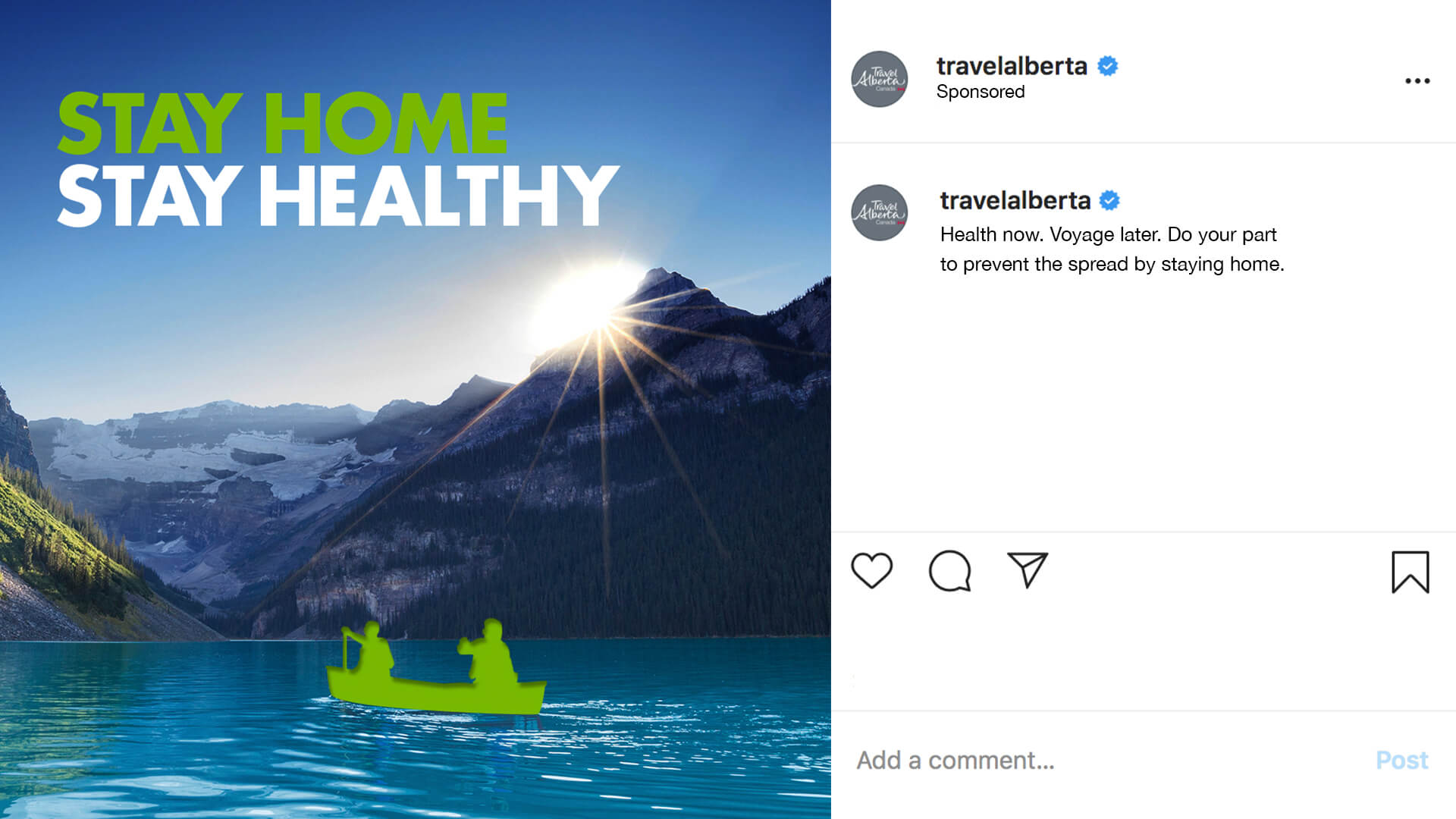1456x819 pixels.
Task: Click the STAY HOME headline text
Action: tap(282, 123)
